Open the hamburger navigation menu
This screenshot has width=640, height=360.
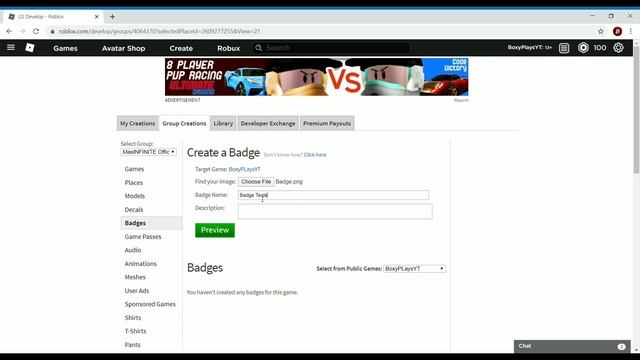11,48
